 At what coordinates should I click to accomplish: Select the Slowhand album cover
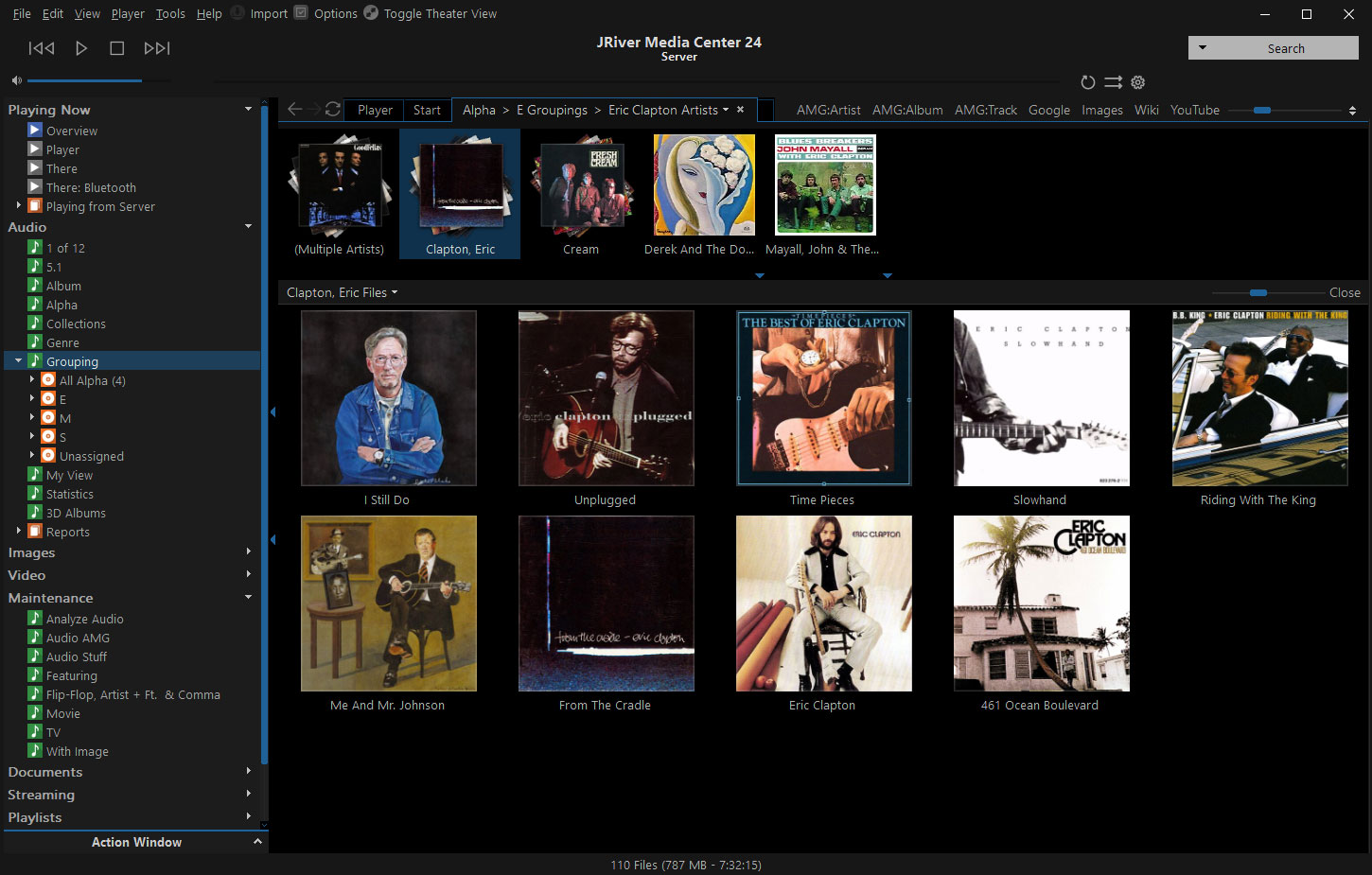[x=1041, y=398]
